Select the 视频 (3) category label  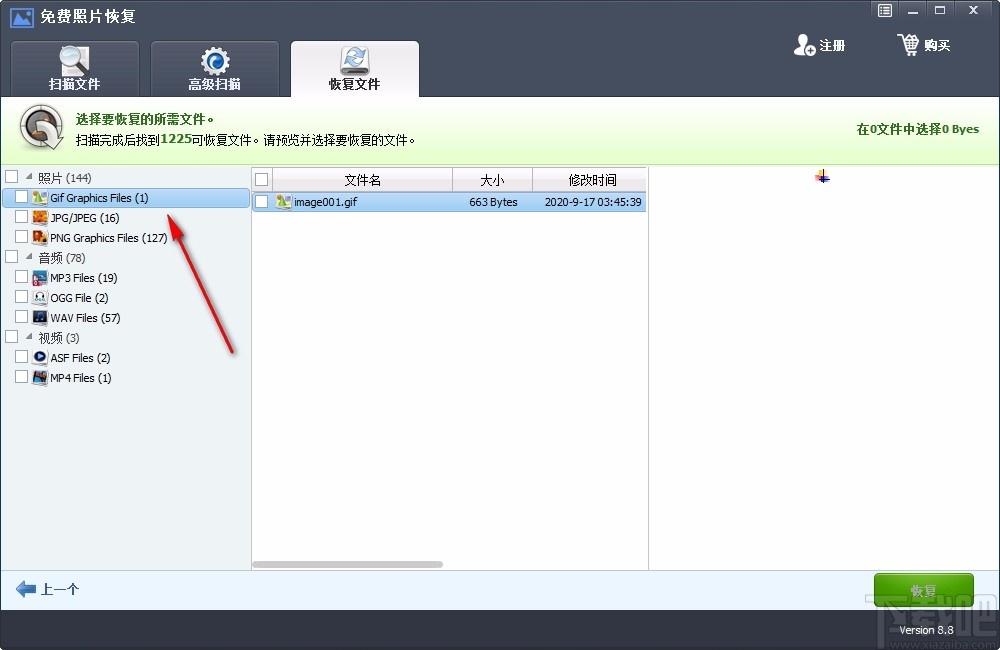[59, 337]
